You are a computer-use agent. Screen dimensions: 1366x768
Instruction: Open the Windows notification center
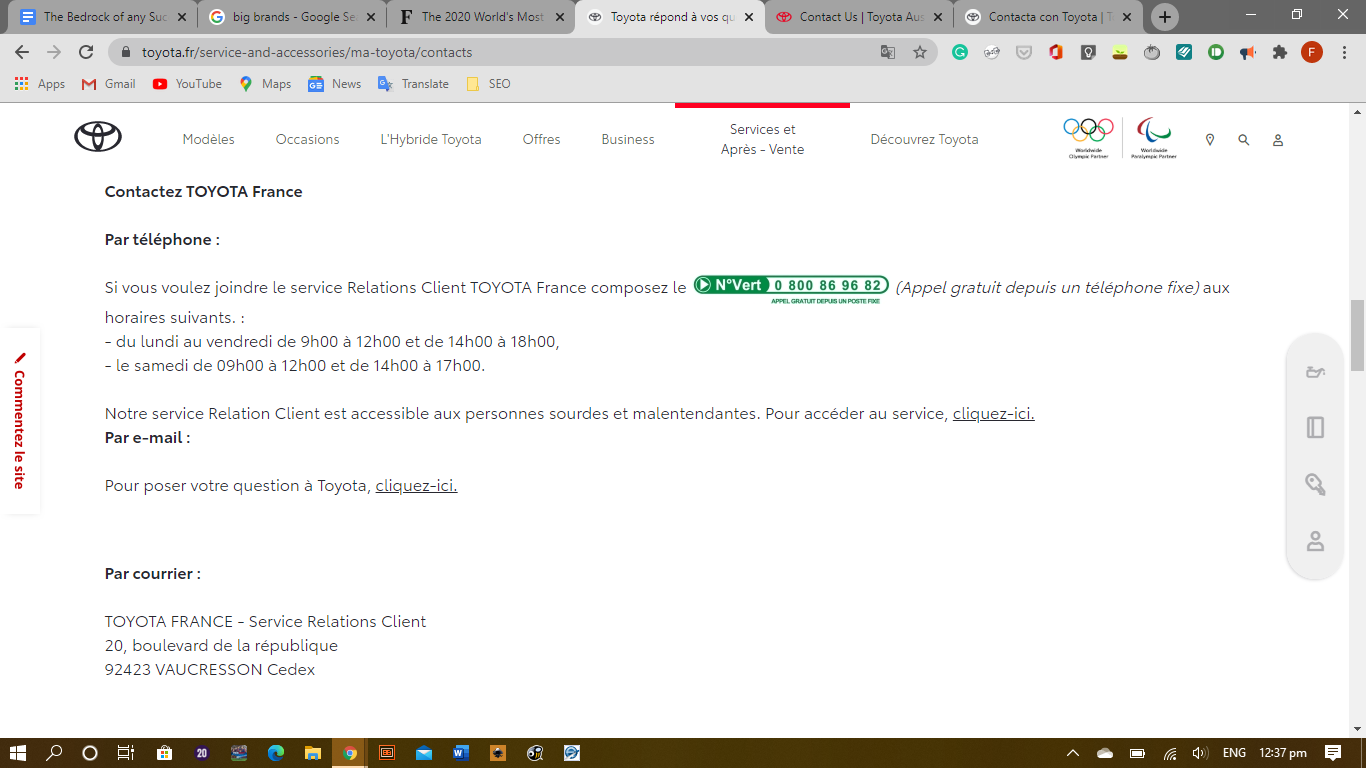1333,753
